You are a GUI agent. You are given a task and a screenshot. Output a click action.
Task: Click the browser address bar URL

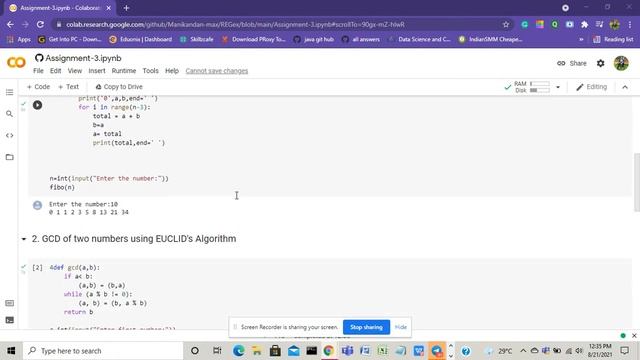click(x=235, y=24)
